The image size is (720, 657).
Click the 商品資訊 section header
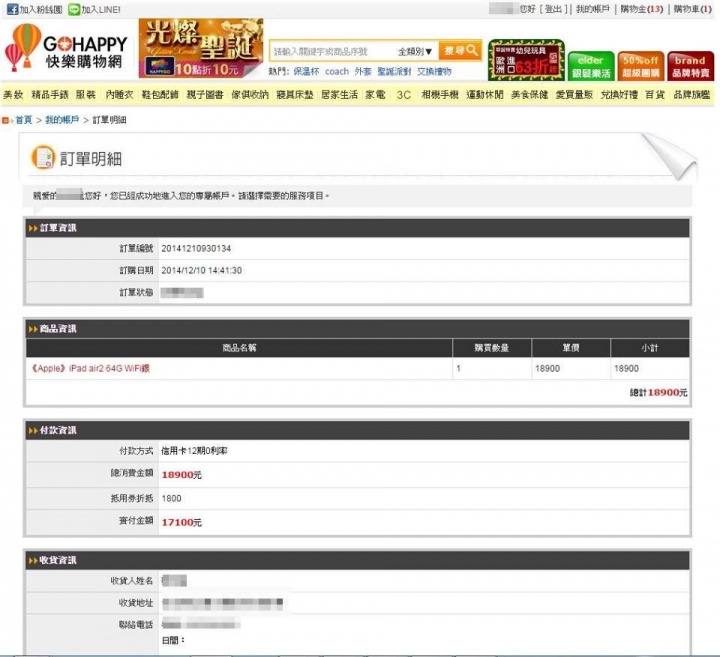pos(357,329)
